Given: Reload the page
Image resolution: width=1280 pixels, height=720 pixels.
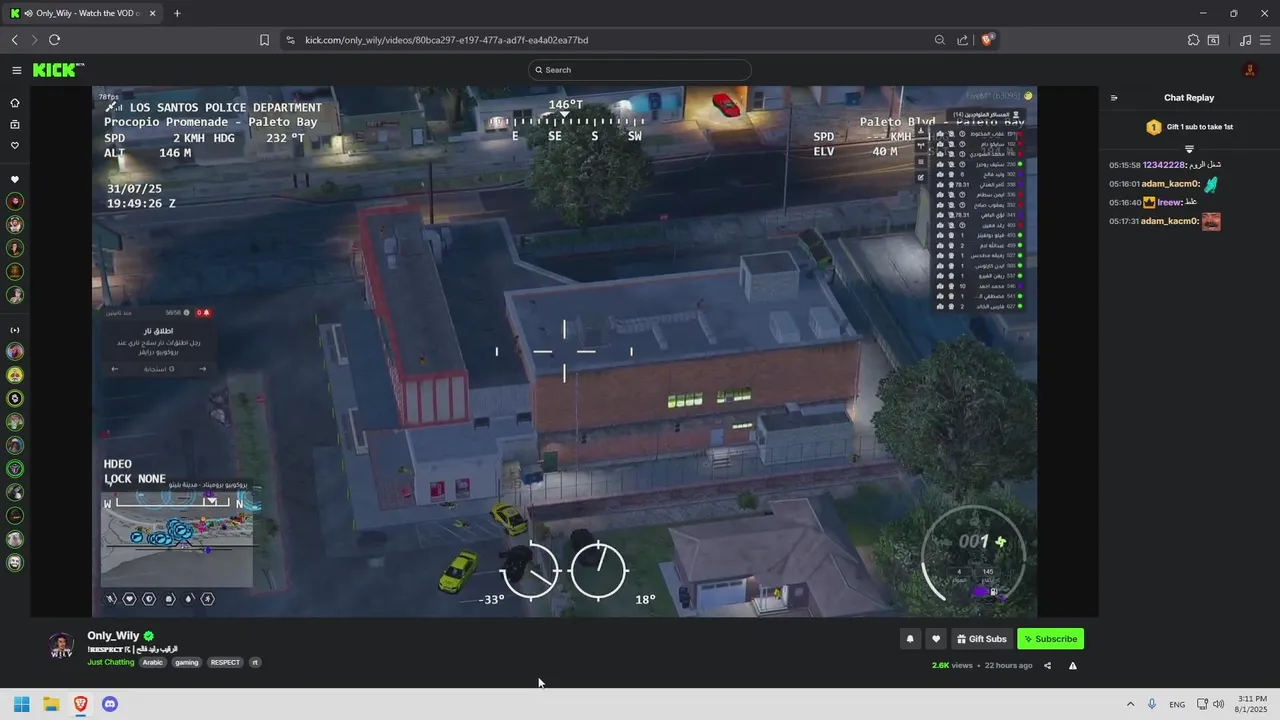Looking at the screenshot, I should [x=54, y=40].
